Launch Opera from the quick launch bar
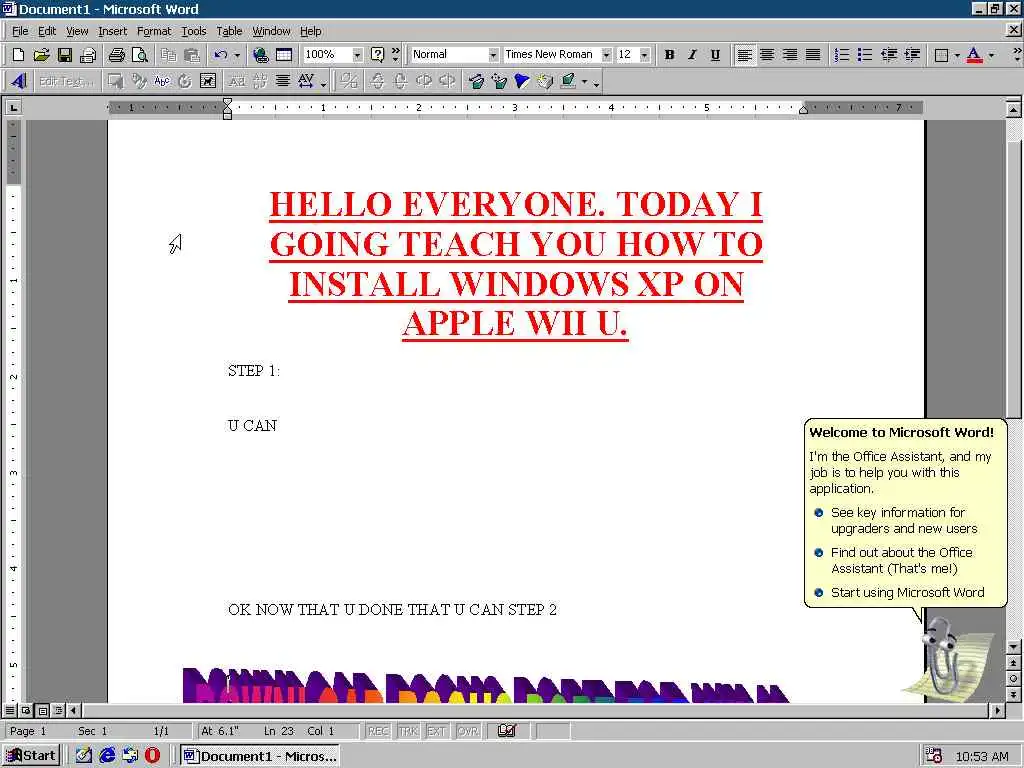The image size is (1024, 768). 152,756
